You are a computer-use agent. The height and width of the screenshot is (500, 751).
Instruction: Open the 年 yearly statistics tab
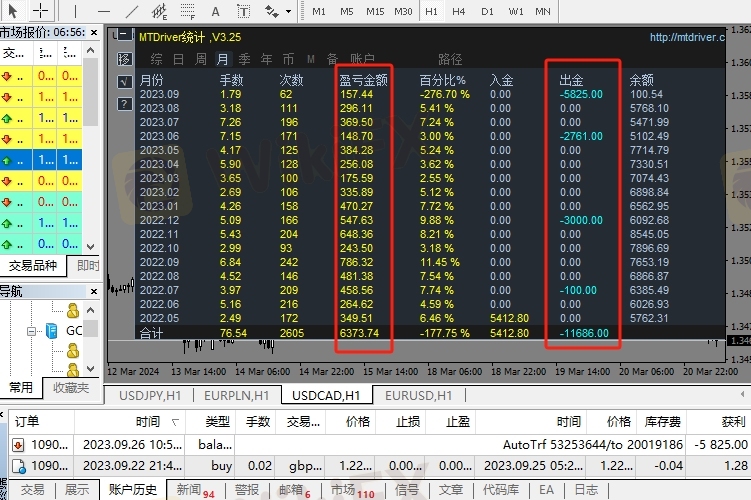point(266,59)
